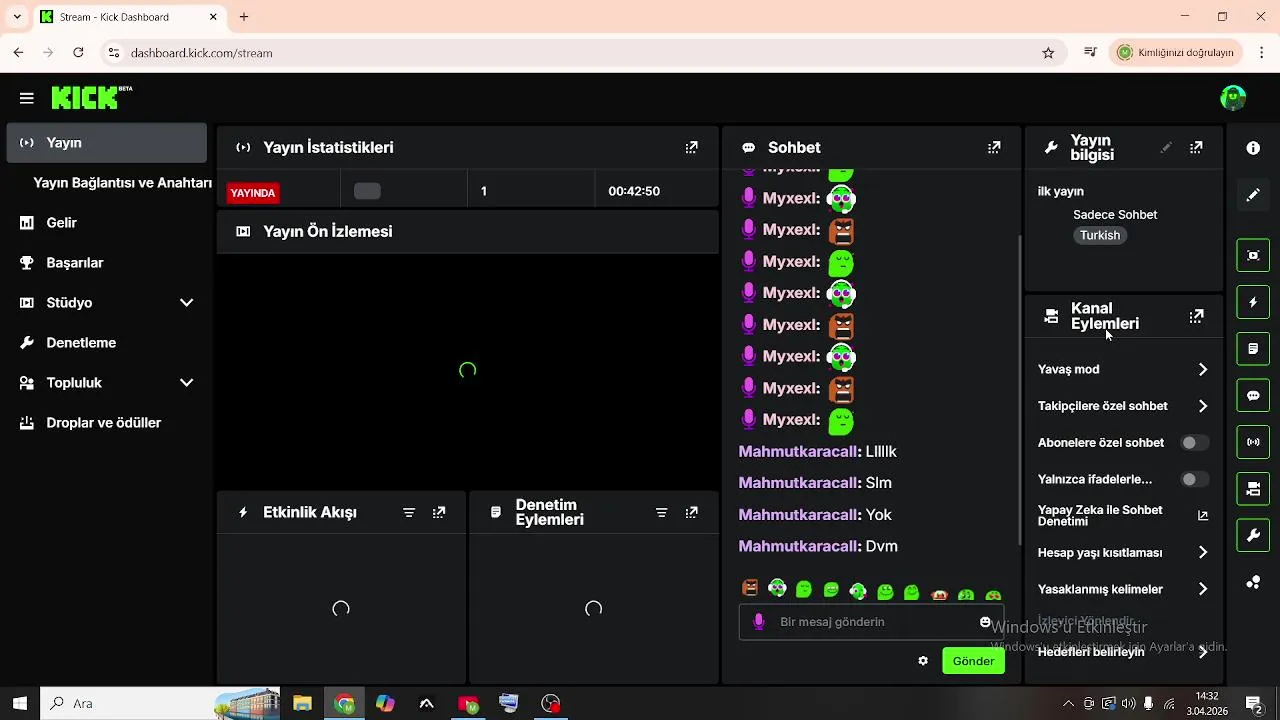Filter the Denetim Eylemleri list

[x=661, y=512]
